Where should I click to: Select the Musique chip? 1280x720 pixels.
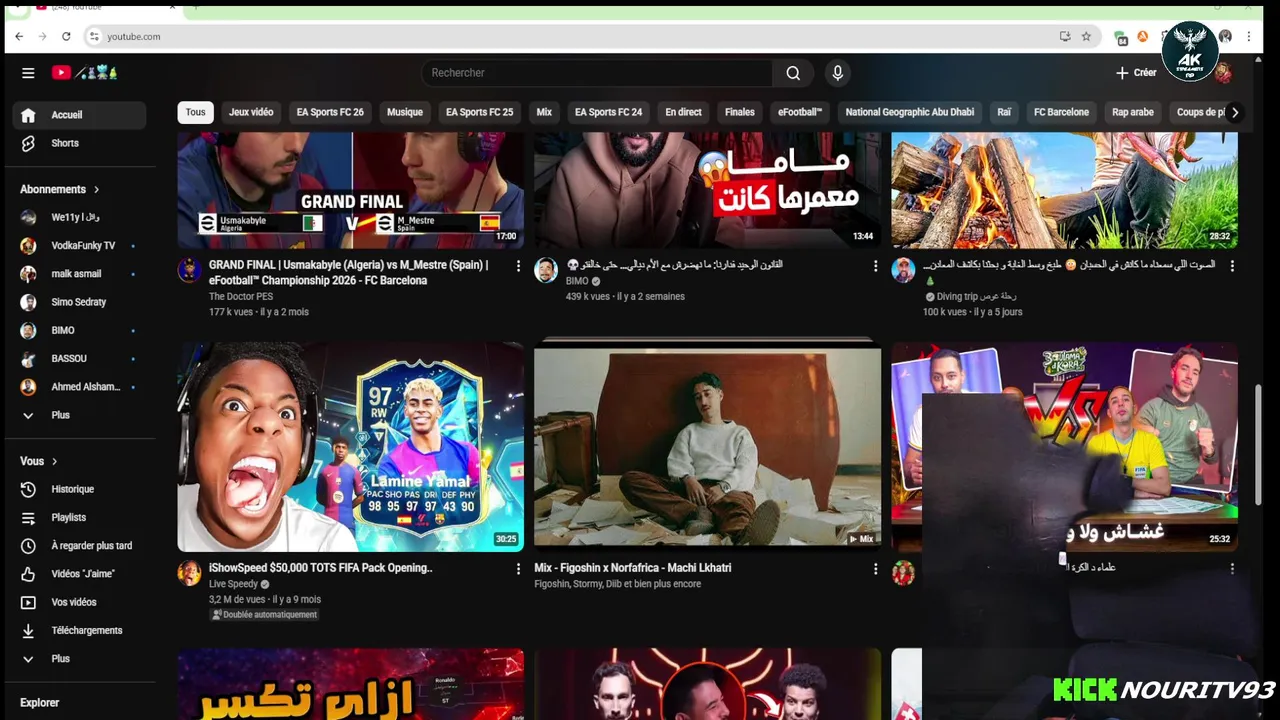(405, 112)
